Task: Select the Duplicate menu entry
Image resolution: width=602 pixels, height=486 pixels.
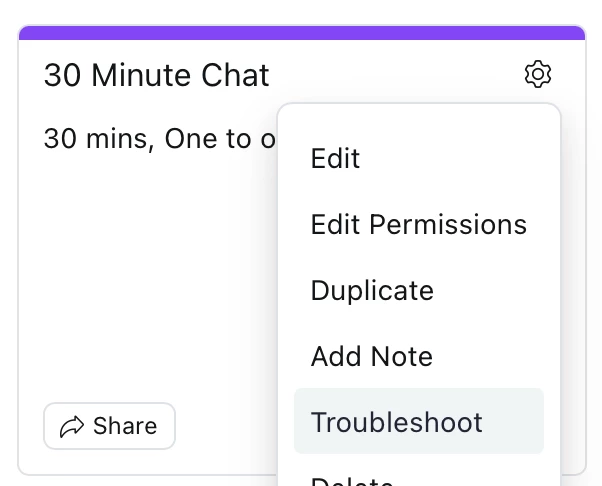Action: tap(419, 290)
